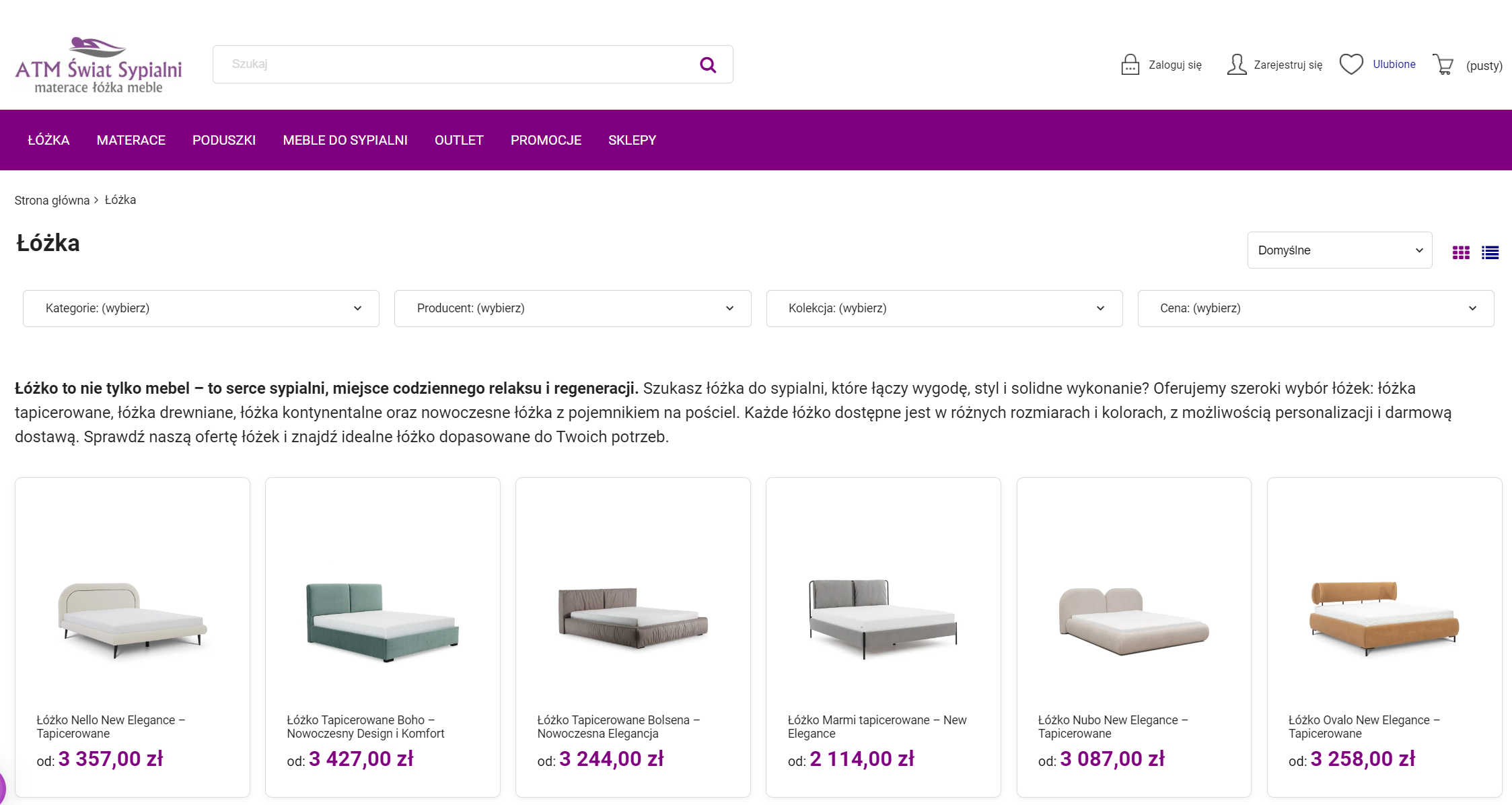Expand the Cena filter dropdown
The image size is (1512, 805).
[1316, 308]
